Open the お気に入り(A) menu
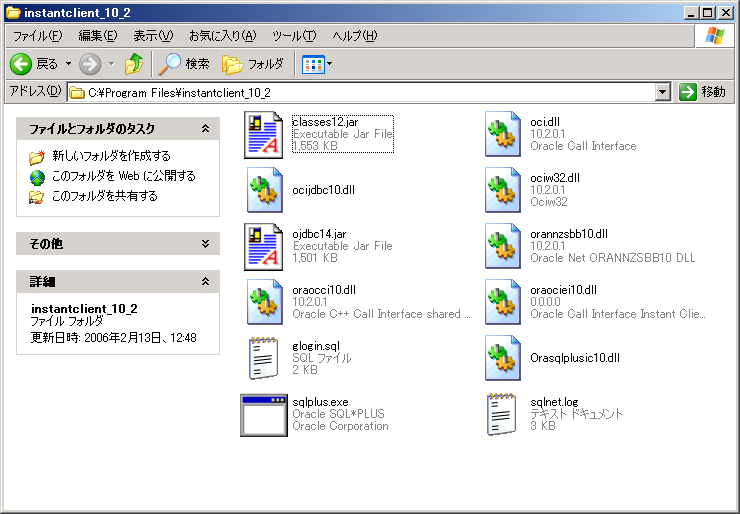This screenshot has width=740, height=514. (x=223, y=36)
